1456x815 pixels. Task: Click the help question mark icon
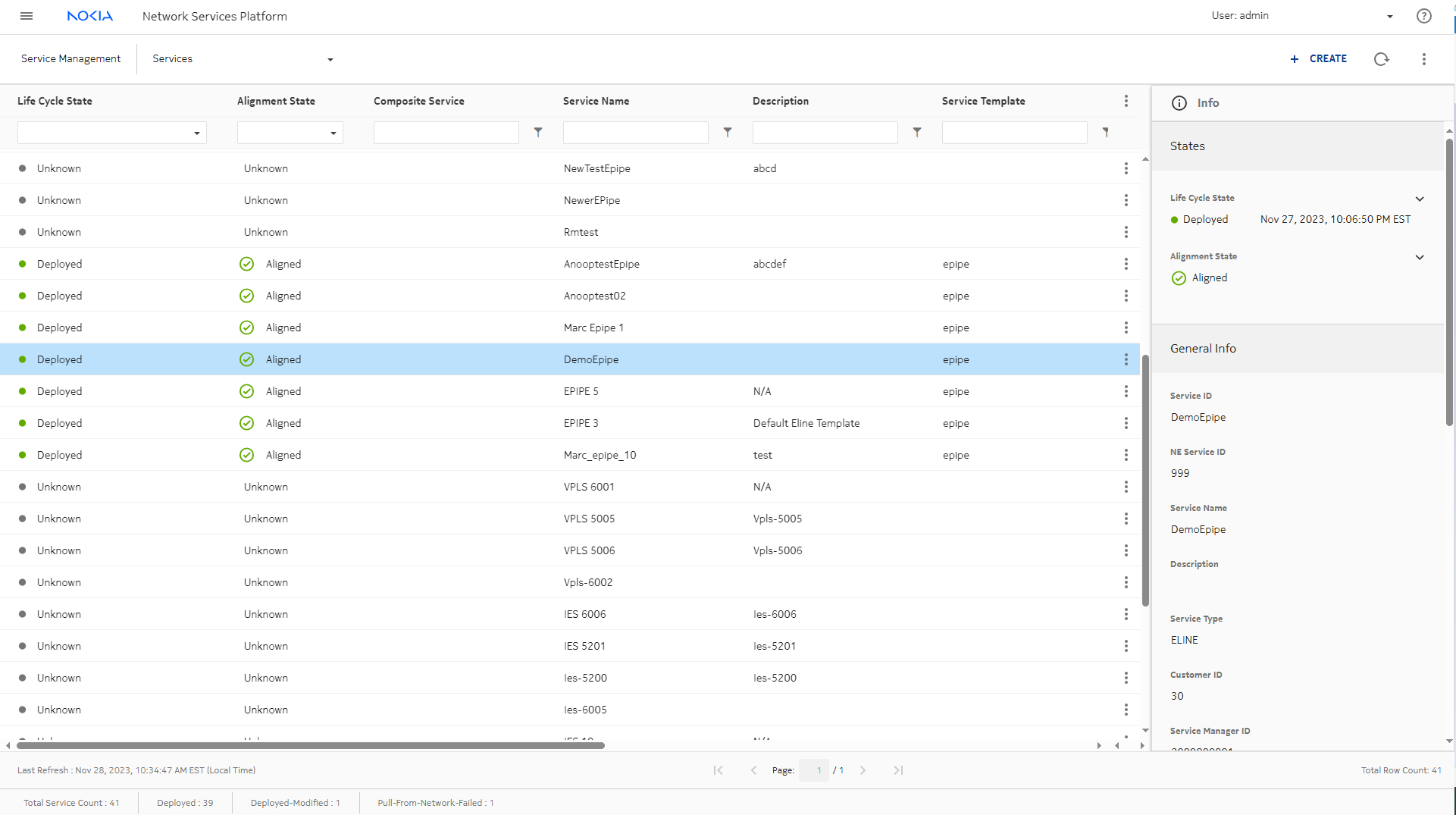1423,16
